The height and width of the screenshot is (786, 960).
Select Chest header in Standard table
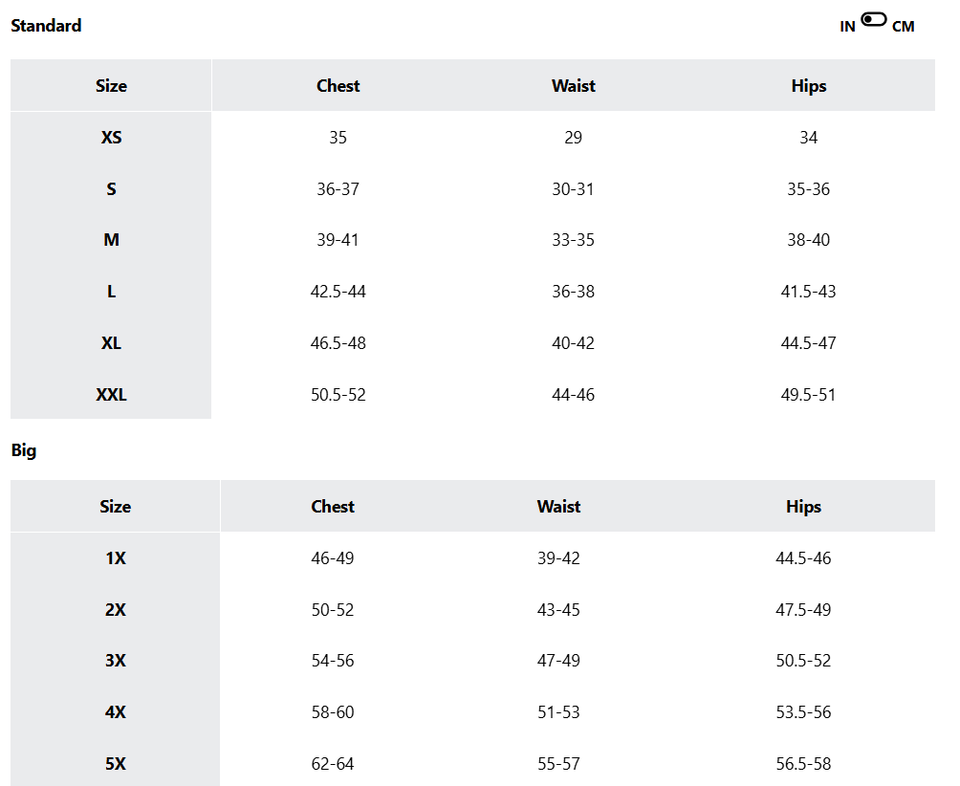338,86
